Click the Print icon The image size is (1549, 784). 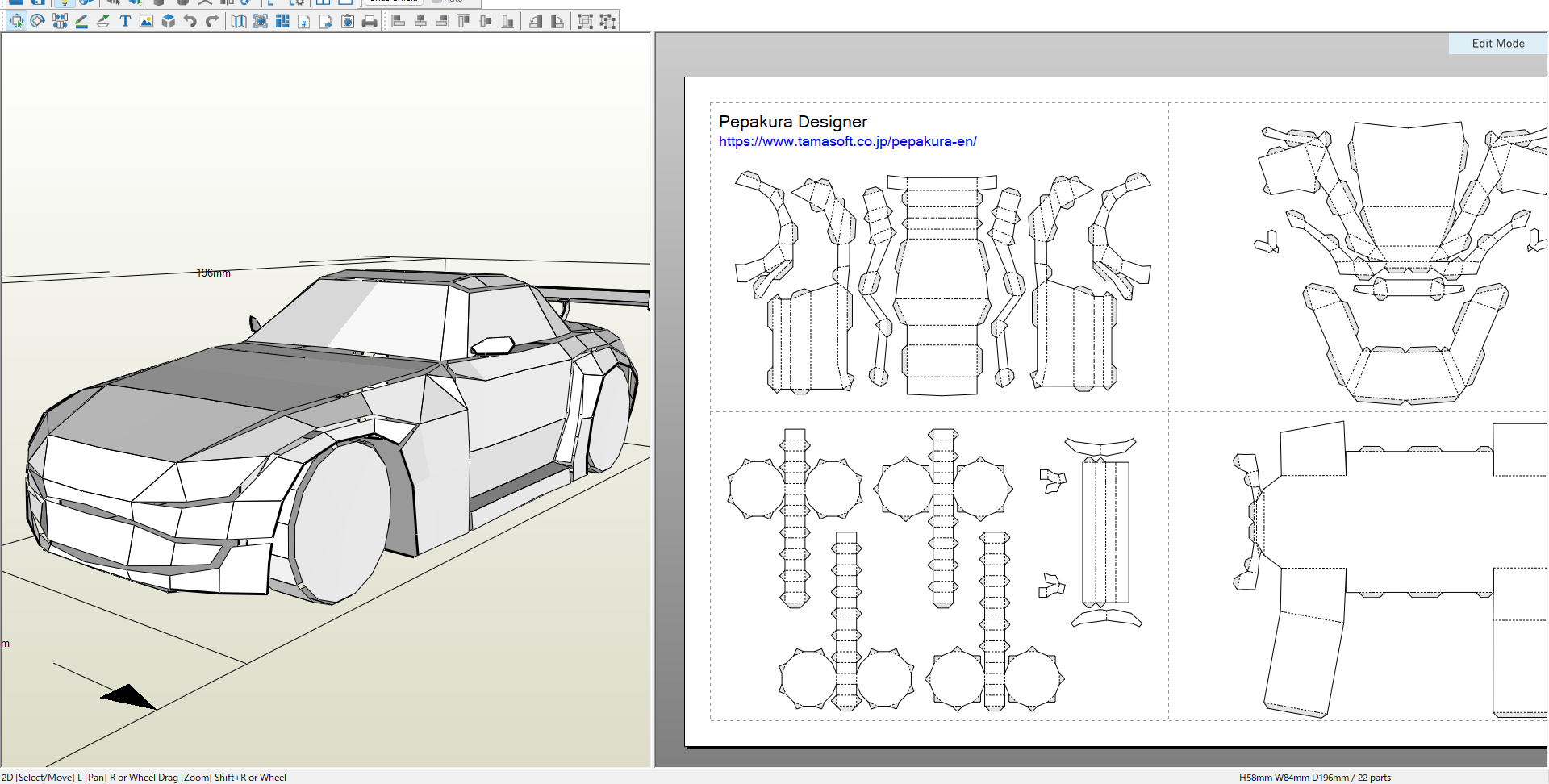(x=370, y=22)
